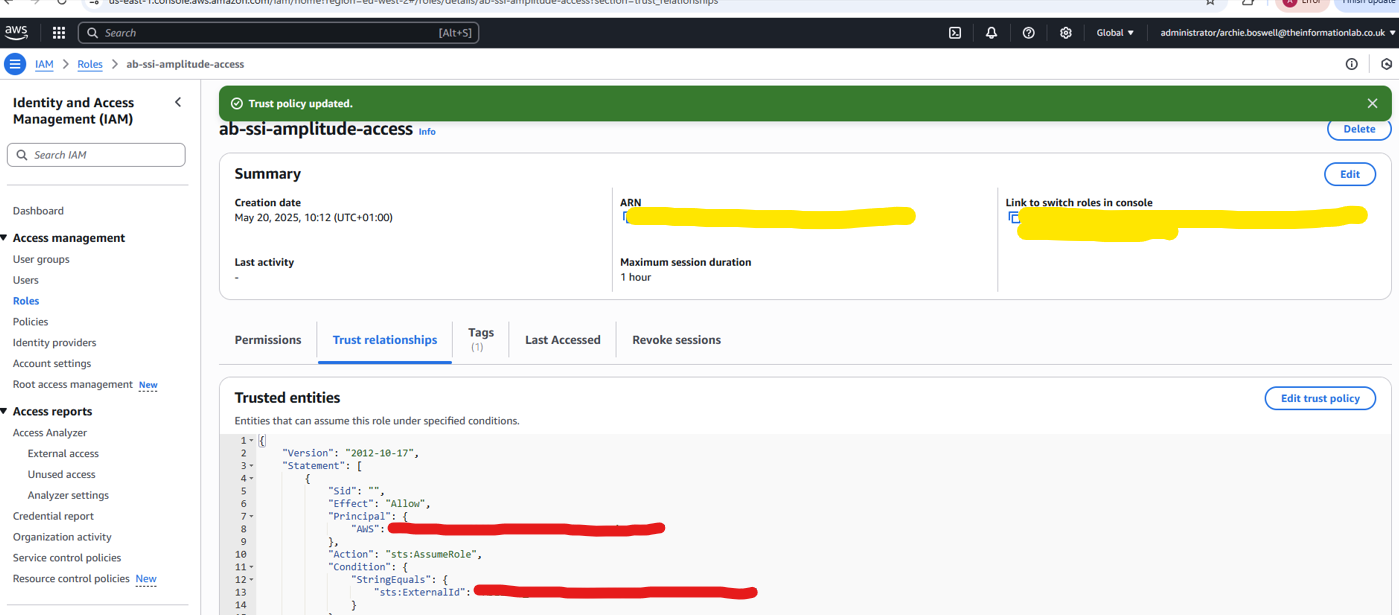
Task: Go to the Last Accessed tab
Action: point(563,340)
